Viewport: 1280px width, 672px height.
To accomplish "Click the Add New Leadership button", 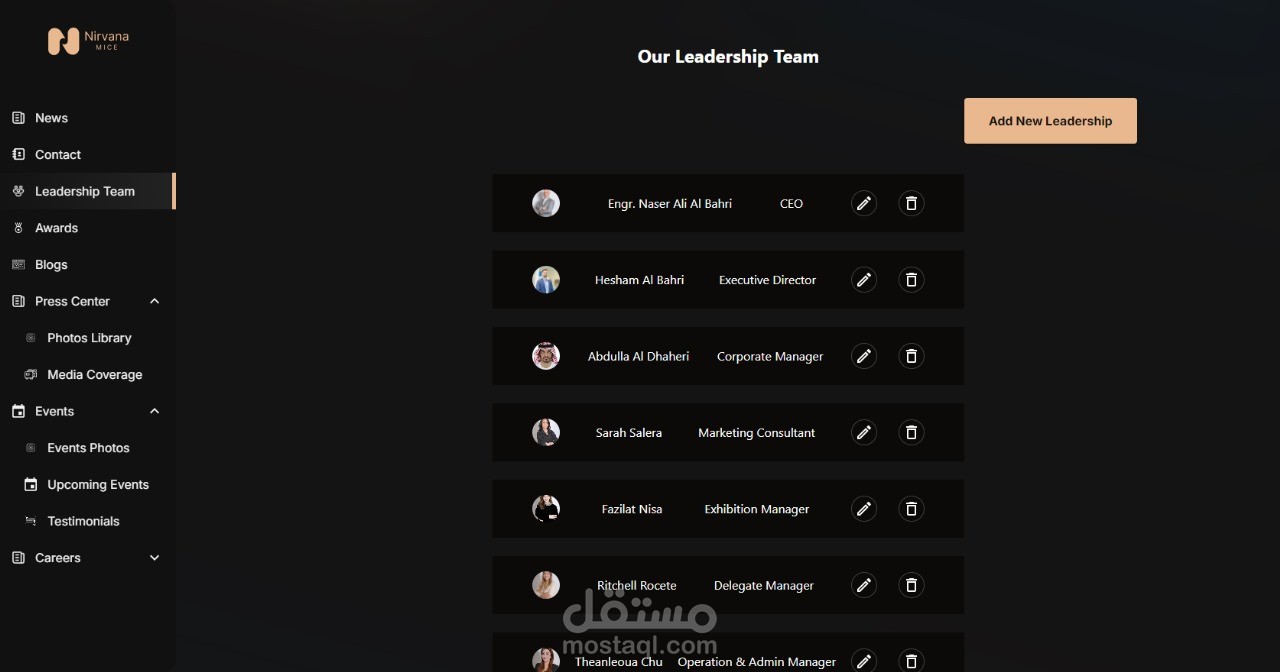I will point(1050,121).
